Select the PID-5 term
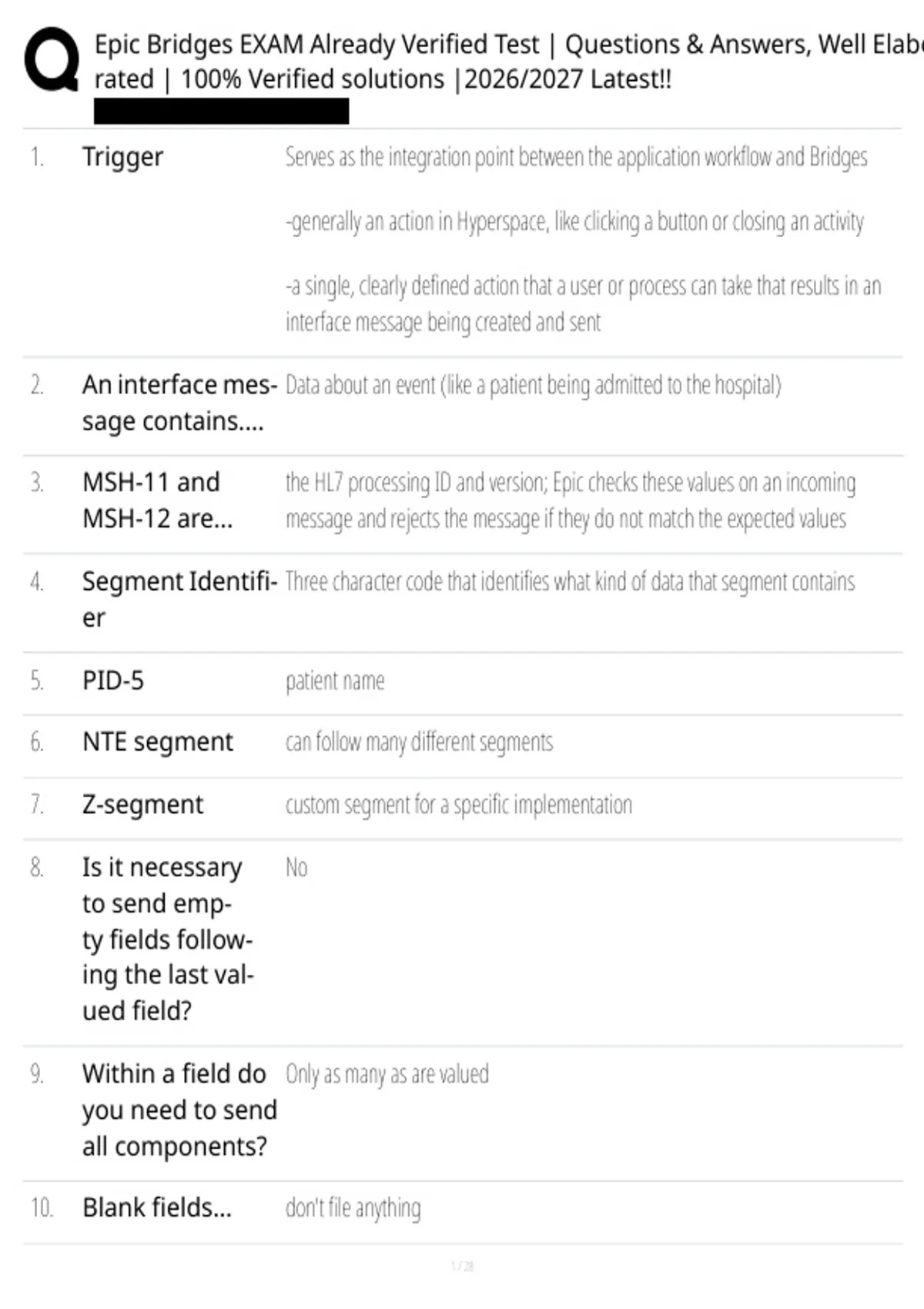Viewport: 924px width, 1309px height. pos(113,681)
